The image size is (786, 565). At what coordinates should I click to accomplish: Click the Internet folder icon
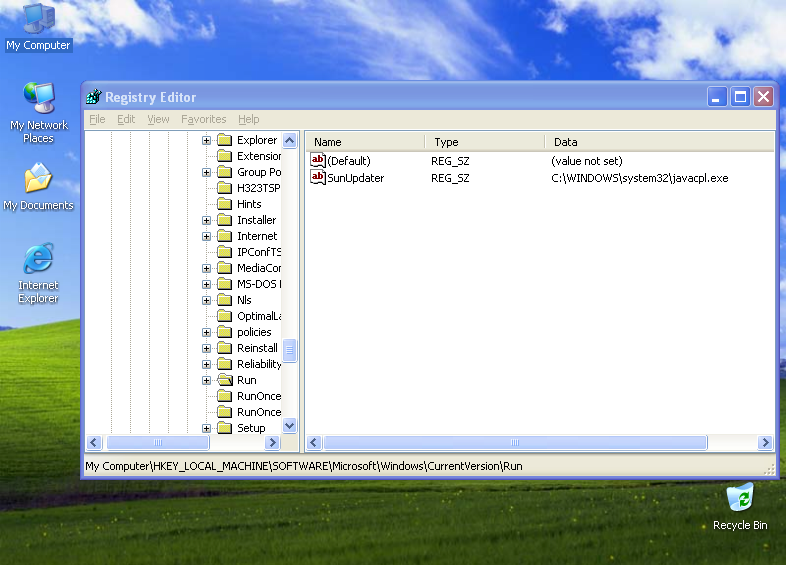click(225, 236)
